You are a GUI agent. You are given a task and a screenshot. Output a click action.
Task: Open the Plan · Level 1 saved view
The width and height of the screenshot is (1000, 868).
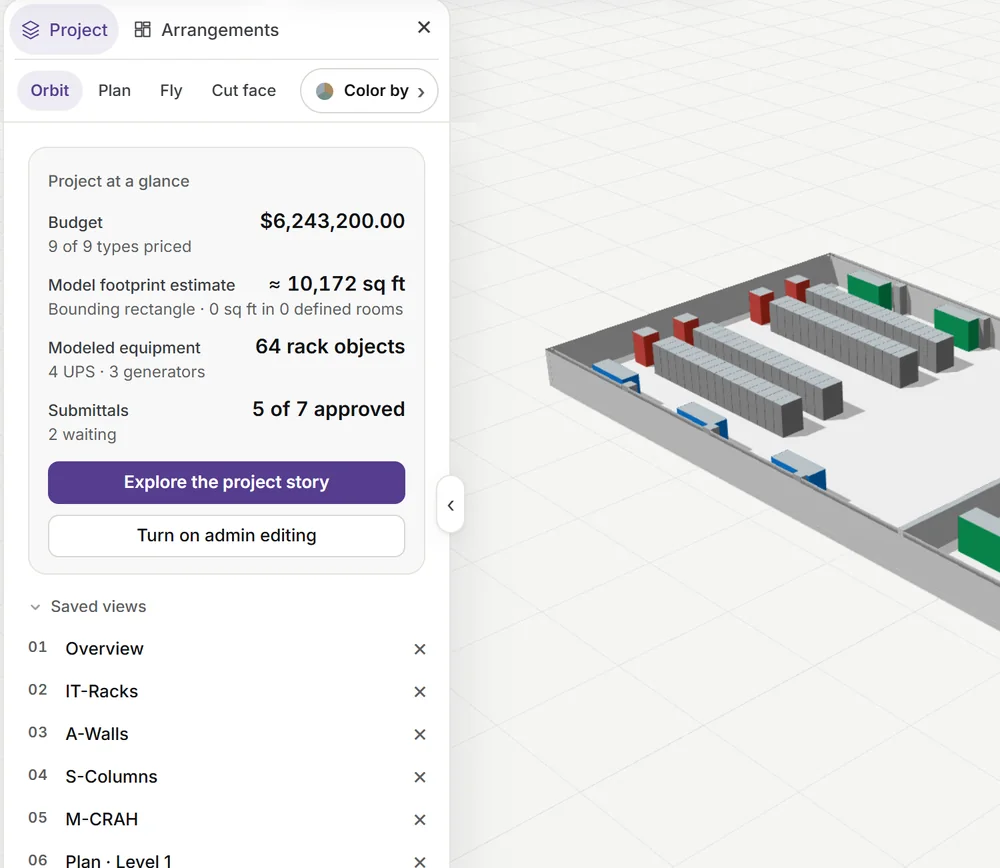tap(119, 861)
